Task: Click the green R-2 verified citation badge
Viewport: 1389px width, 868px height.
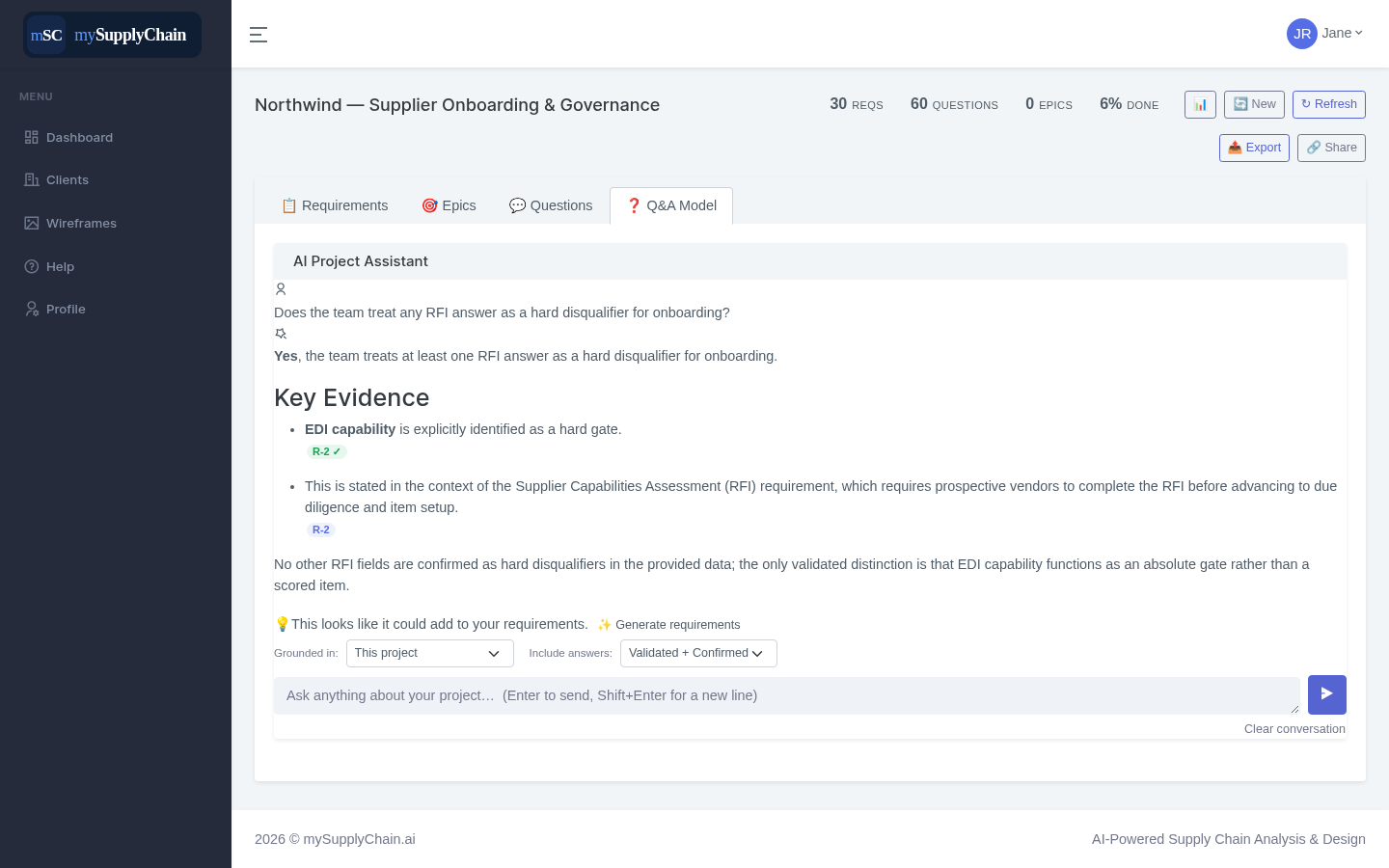Action: coord(326,451)
